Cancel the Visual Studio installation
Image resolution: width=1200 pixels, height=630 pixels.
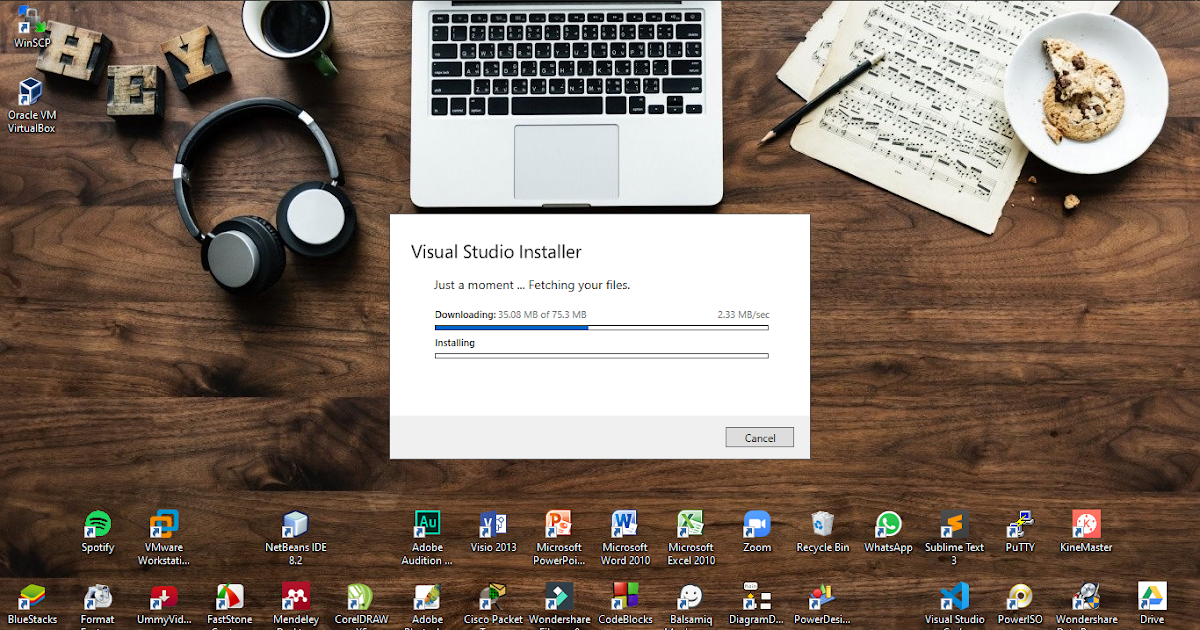click(759, 437)
